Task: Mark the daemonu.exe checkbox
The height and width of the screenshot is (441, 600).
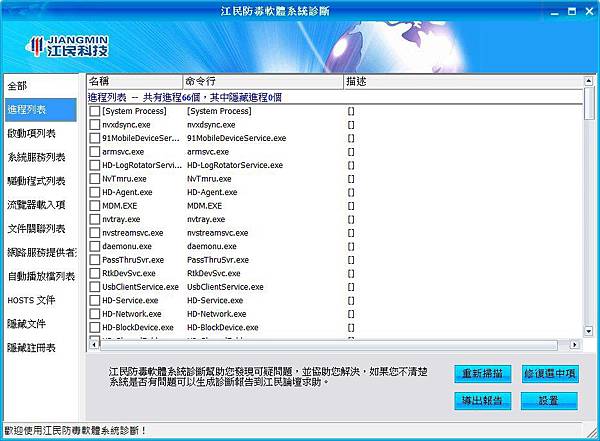Action: tap(95, 246)
